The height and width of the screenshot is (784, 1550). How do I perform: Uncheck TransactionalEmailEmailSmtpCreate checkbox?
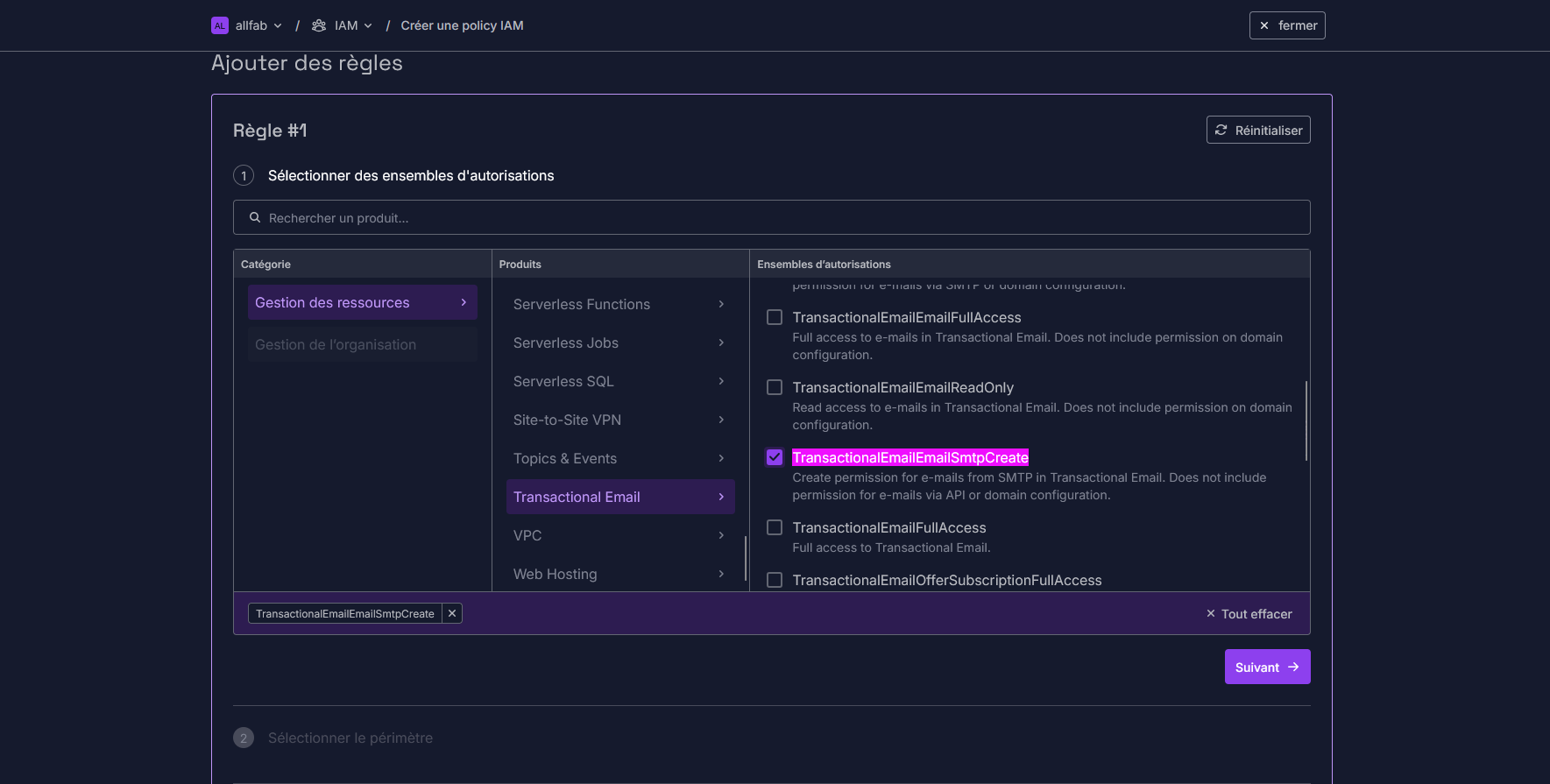tap(775, 457)
